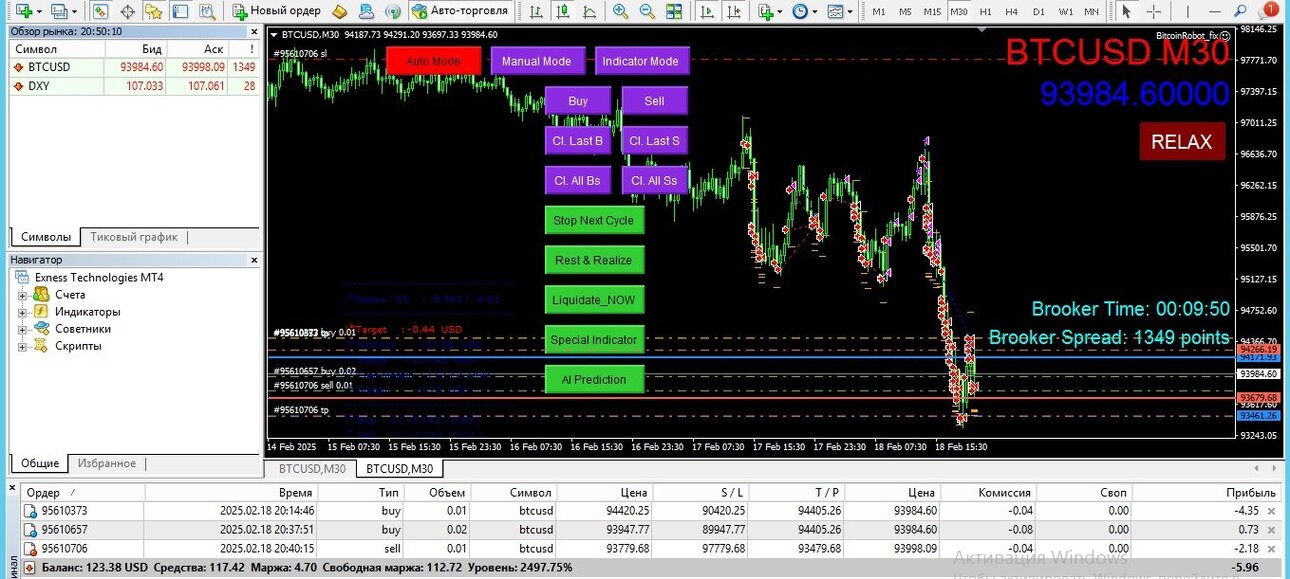The height and width of the screenshot is (579, 1290).
Task: Sort orders by Прибыль column header
Action: click(1207, 492)
